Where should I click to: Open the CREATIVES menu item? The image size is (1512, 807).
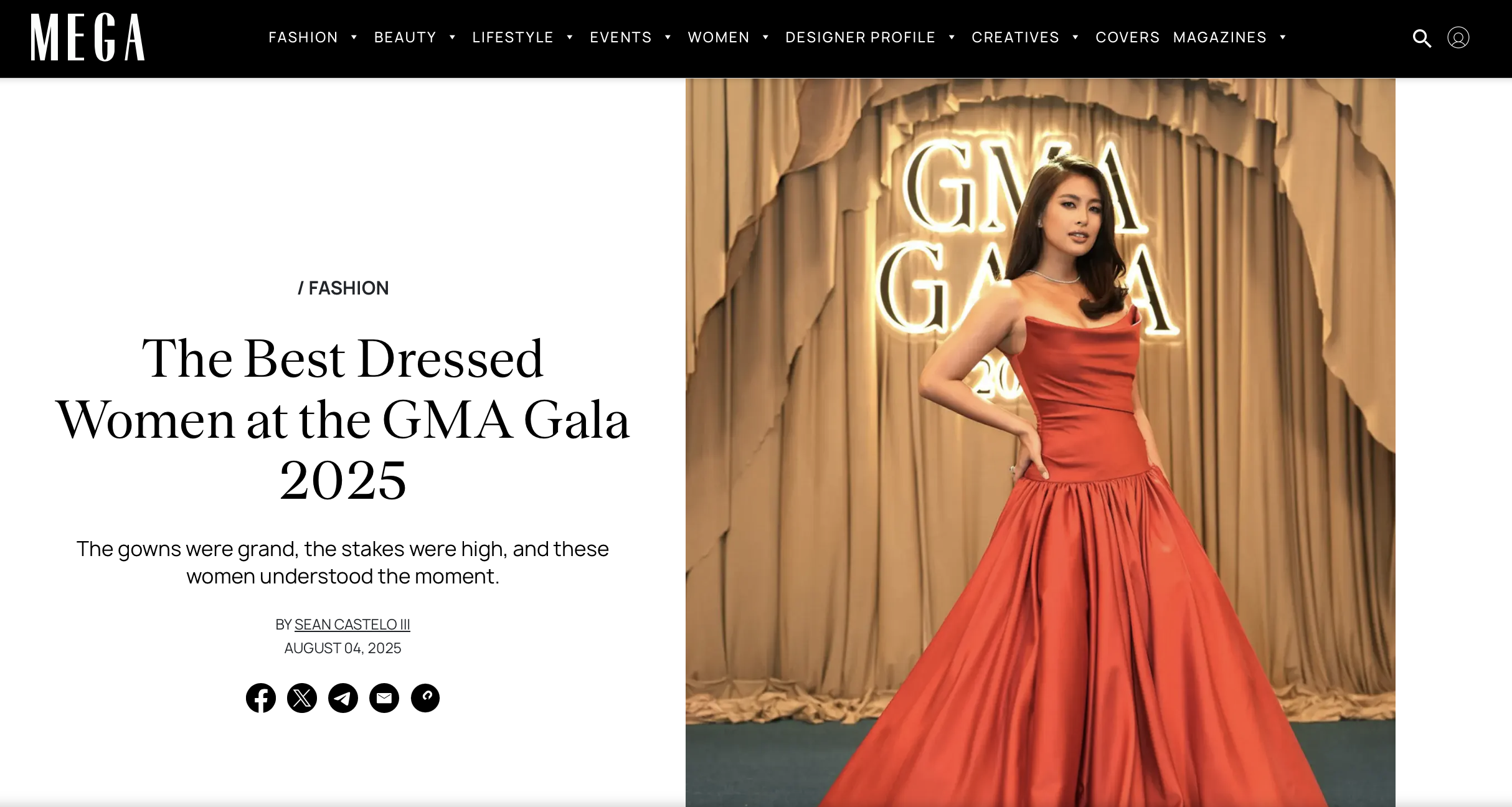pyautogui.click(x=1016, y=37)
